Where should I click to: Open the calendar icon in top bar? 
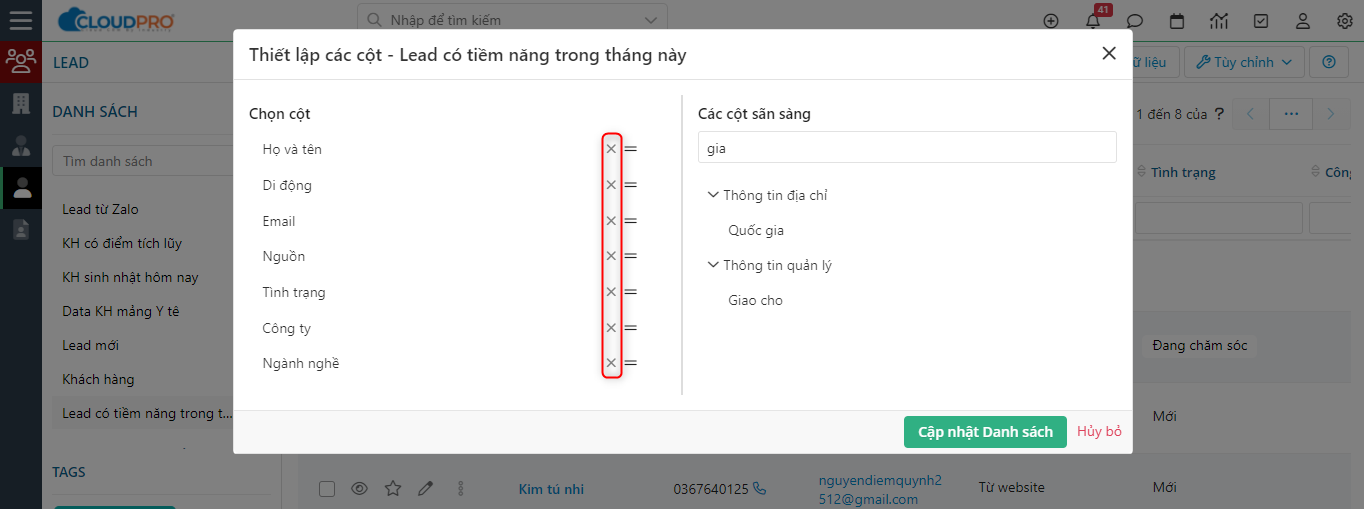click(x=1177, y=20)
